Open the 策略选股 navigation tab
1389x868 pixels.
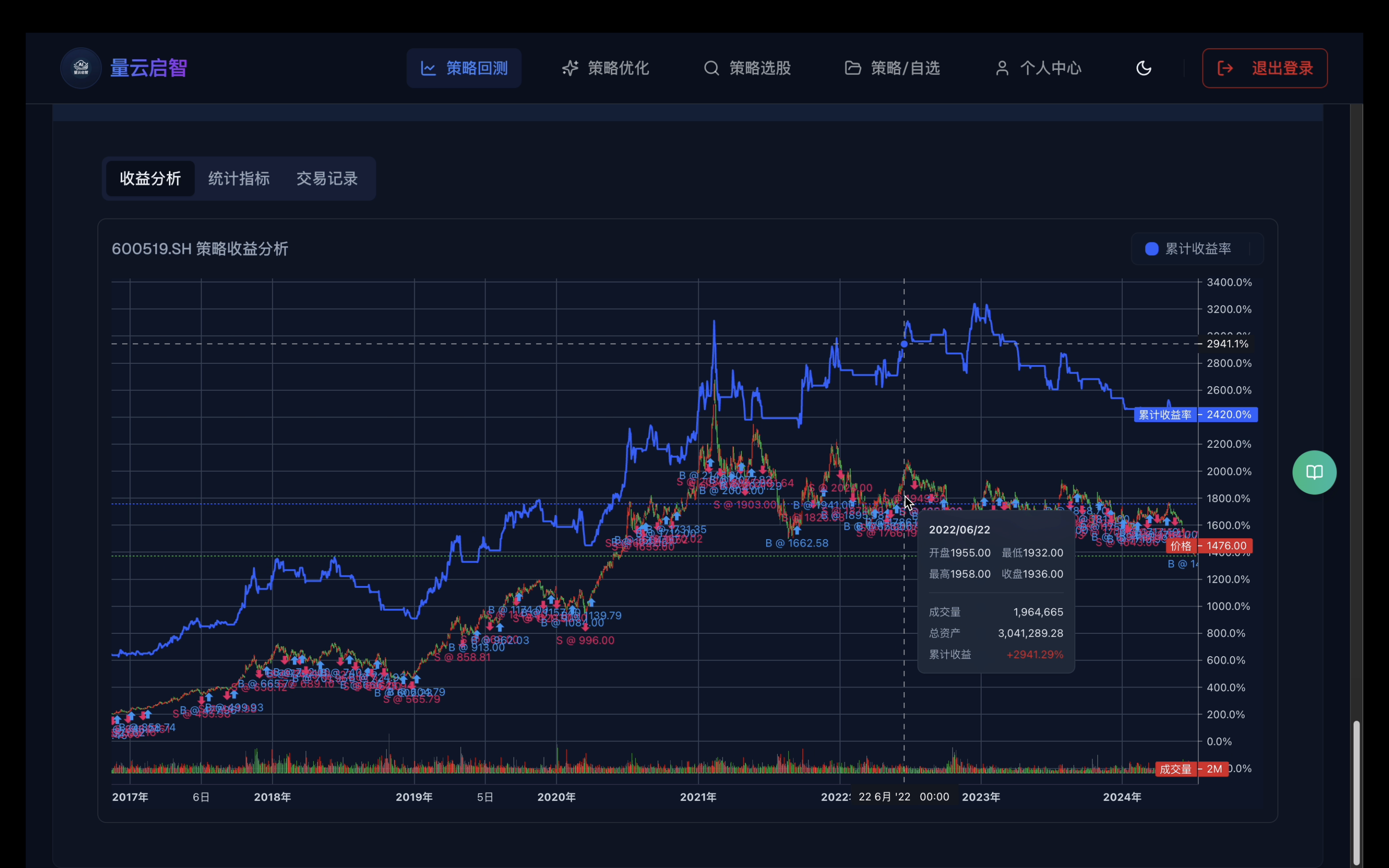(x=747, y=68)
